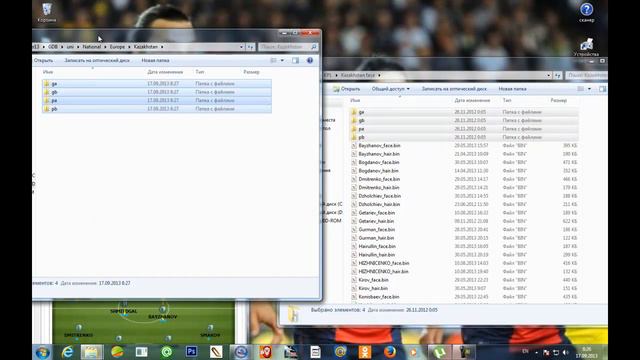The width and height of the screenshot is (640, 360).
Task: Refresh the Kazakhstan window address bar
Action: 250,47
